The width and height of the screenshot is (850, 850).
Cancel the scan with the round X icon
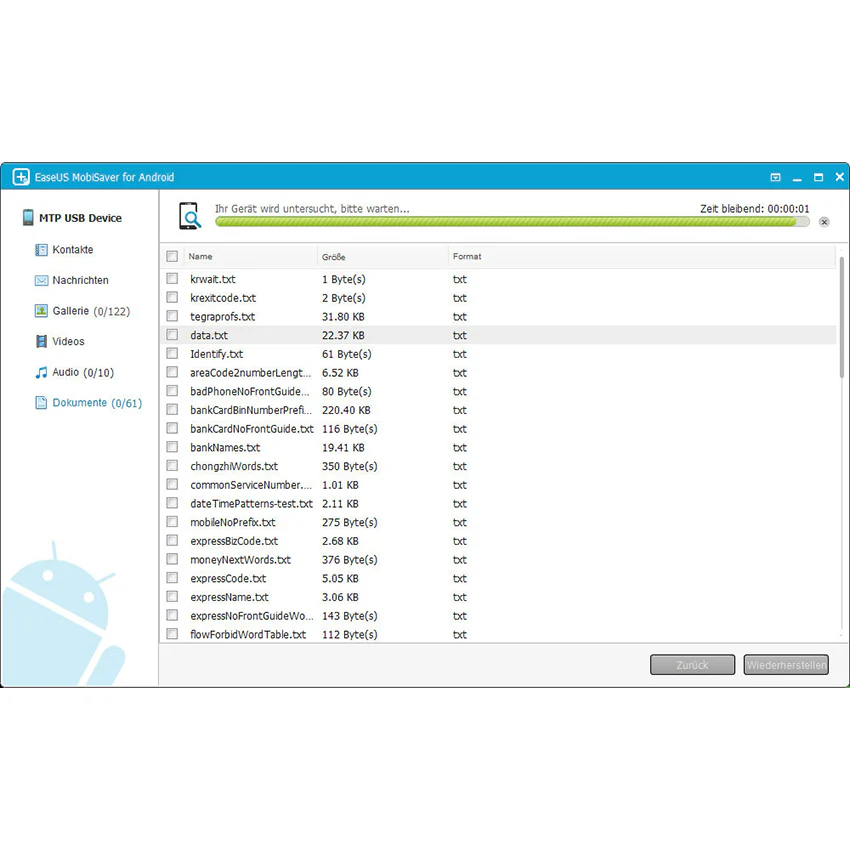click(824, 222)
